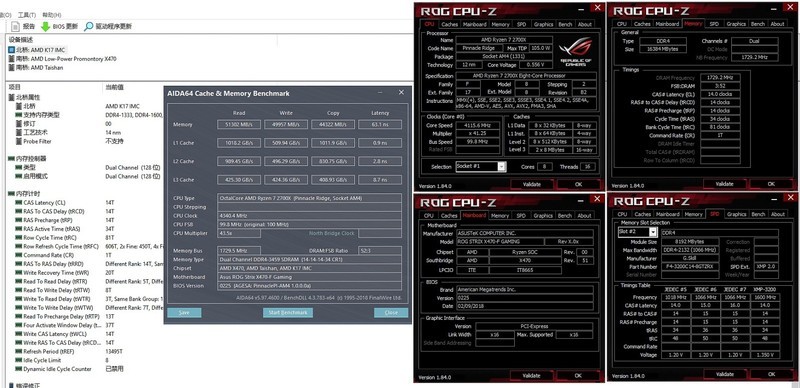This screenshot has height=388, width=800.
Task: Switch to Bench tab in CPU-Z CPU window
Action: coord(565,24)
